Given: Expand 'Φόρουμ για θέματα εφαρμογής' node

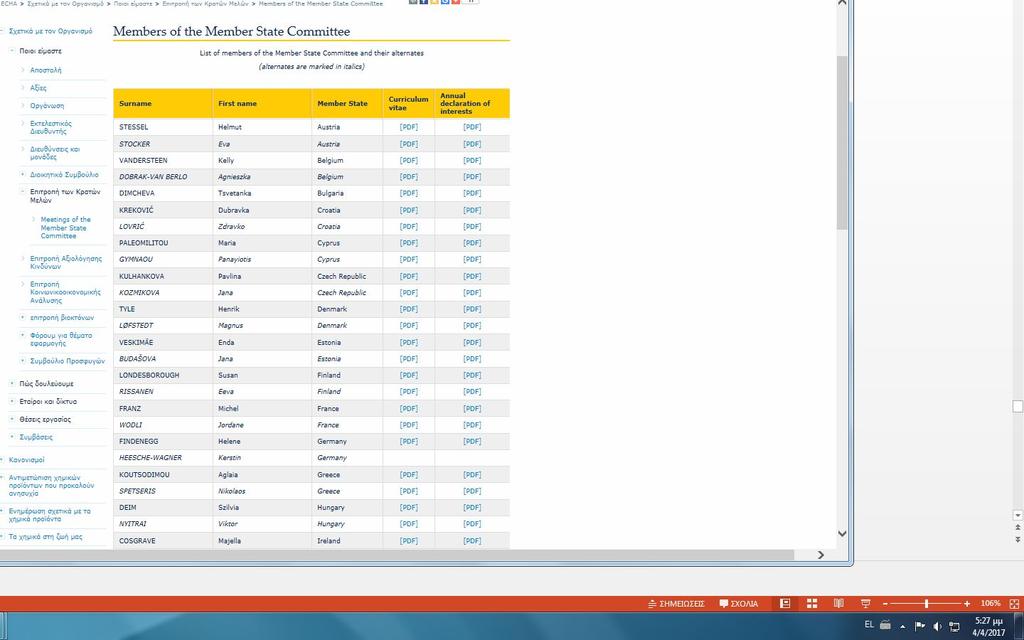Looking at the screenshot, I should point(22,335).
